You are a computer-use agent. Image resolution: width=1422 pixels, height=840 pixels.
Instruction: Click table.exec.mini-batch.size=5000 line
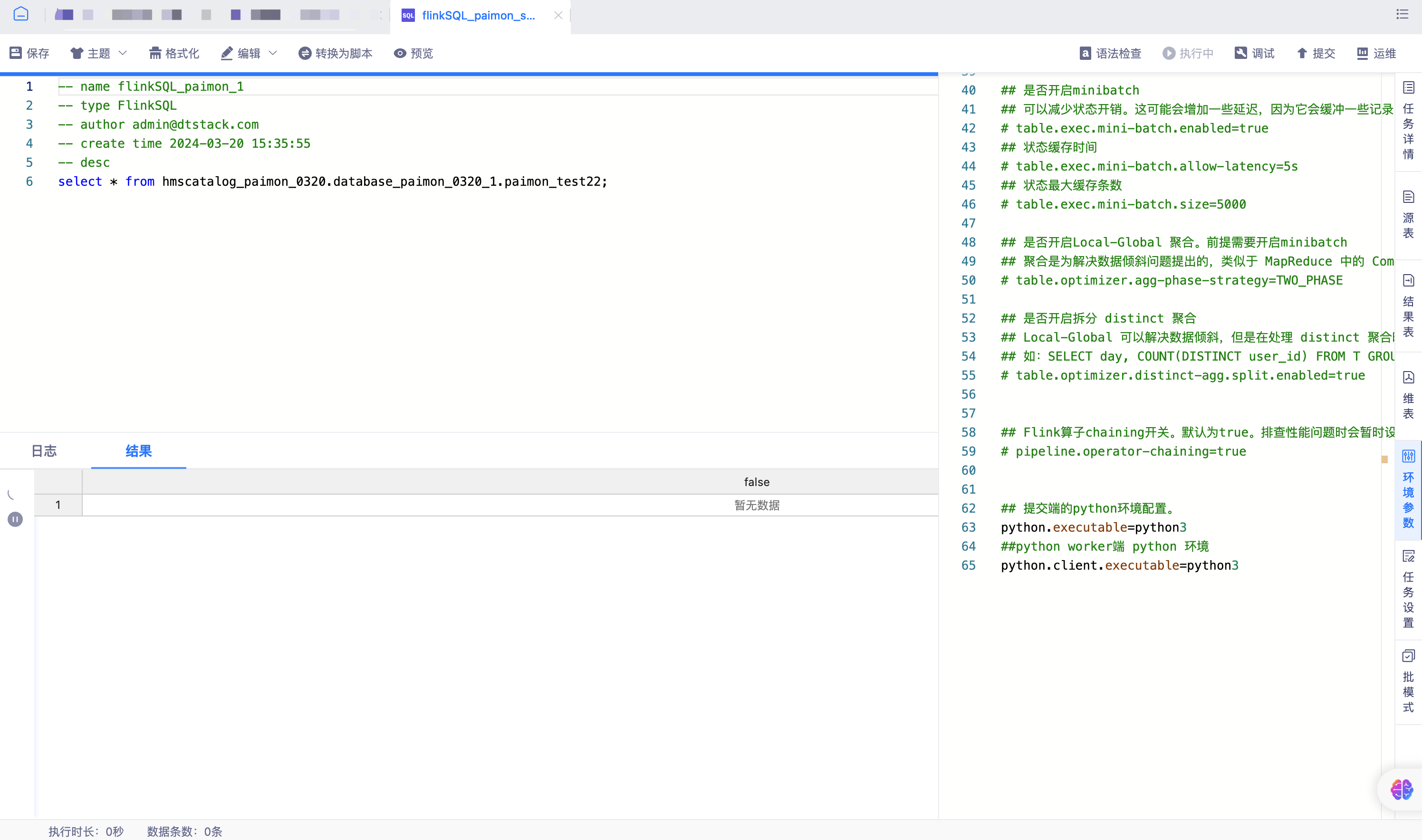1123,204
